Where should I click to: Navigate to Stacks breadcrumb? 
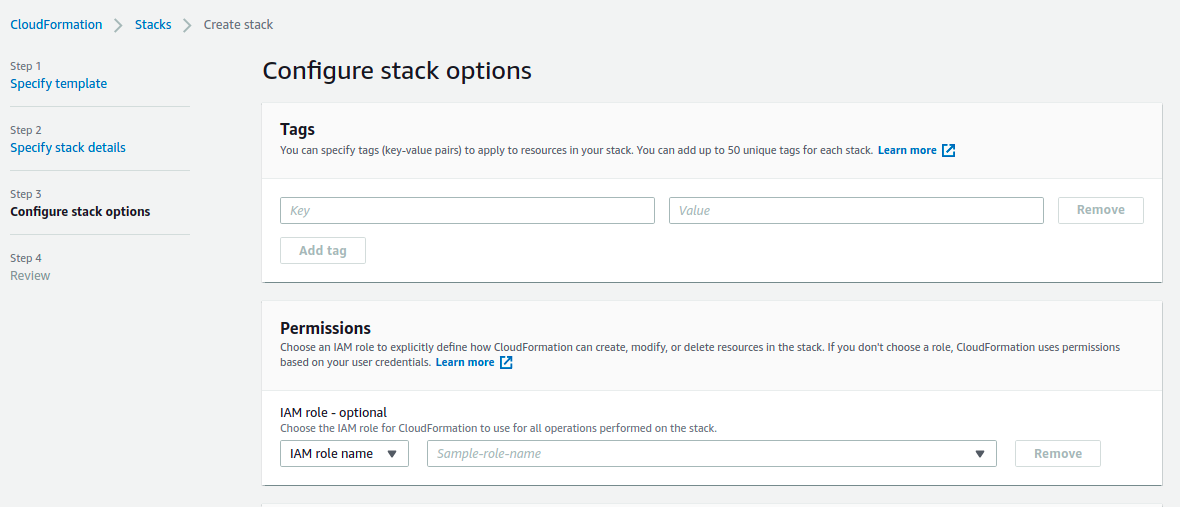tap(153, 25)
